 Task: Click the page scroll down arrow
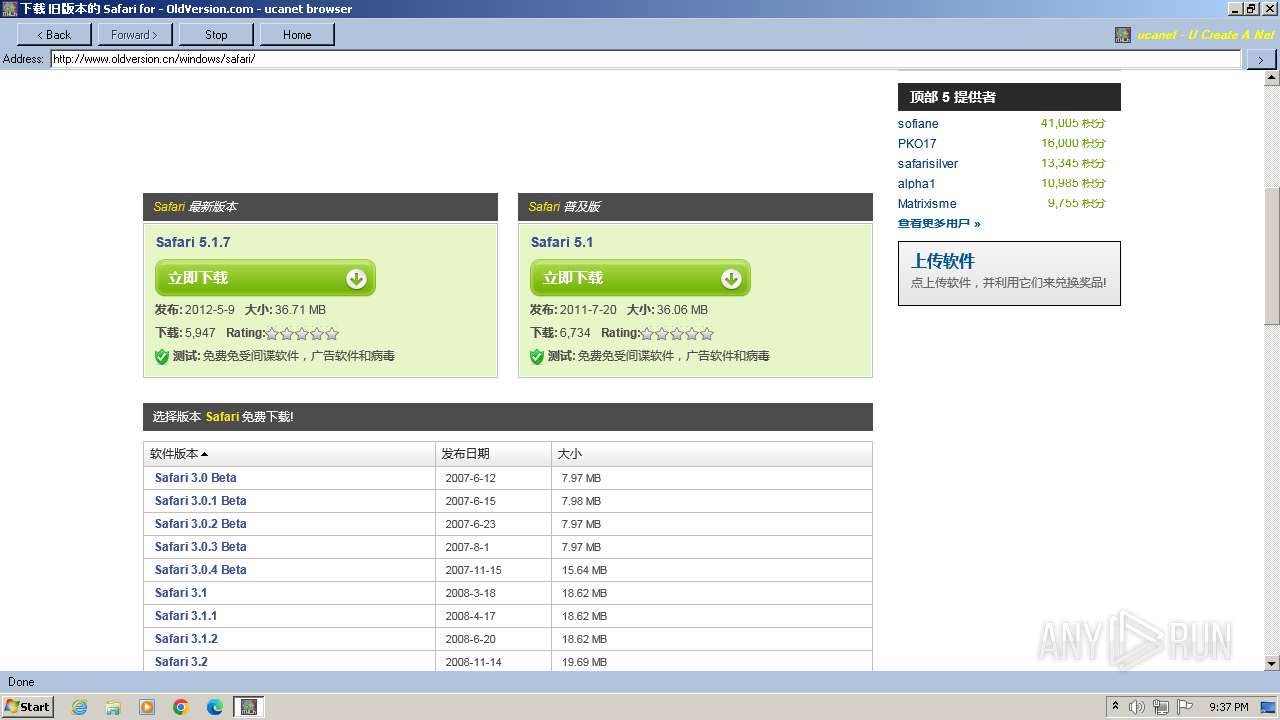[x=1272, y=662]
